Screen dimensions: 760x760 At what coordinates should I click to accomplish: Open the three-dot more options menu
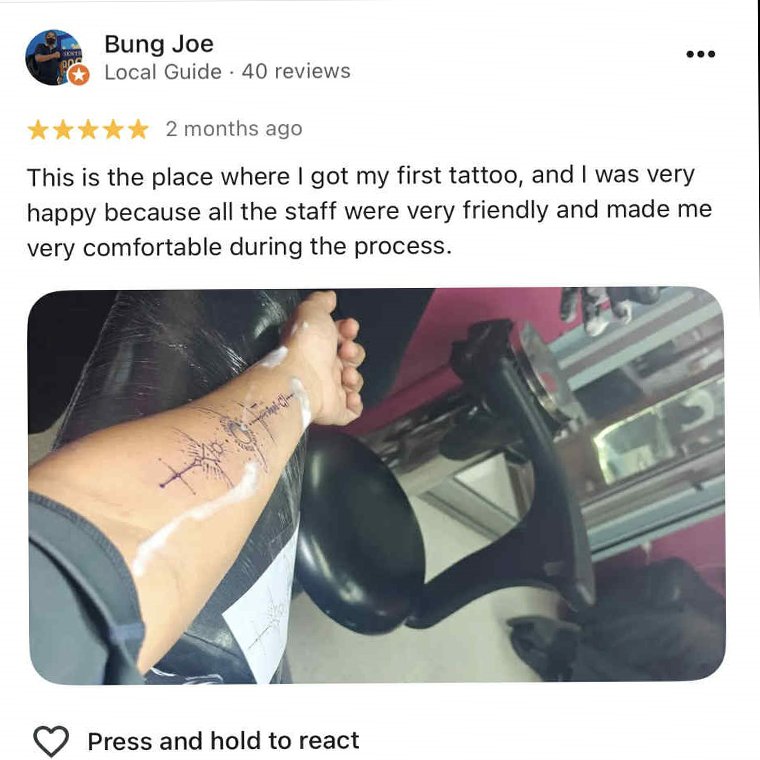tap(700, 54)
